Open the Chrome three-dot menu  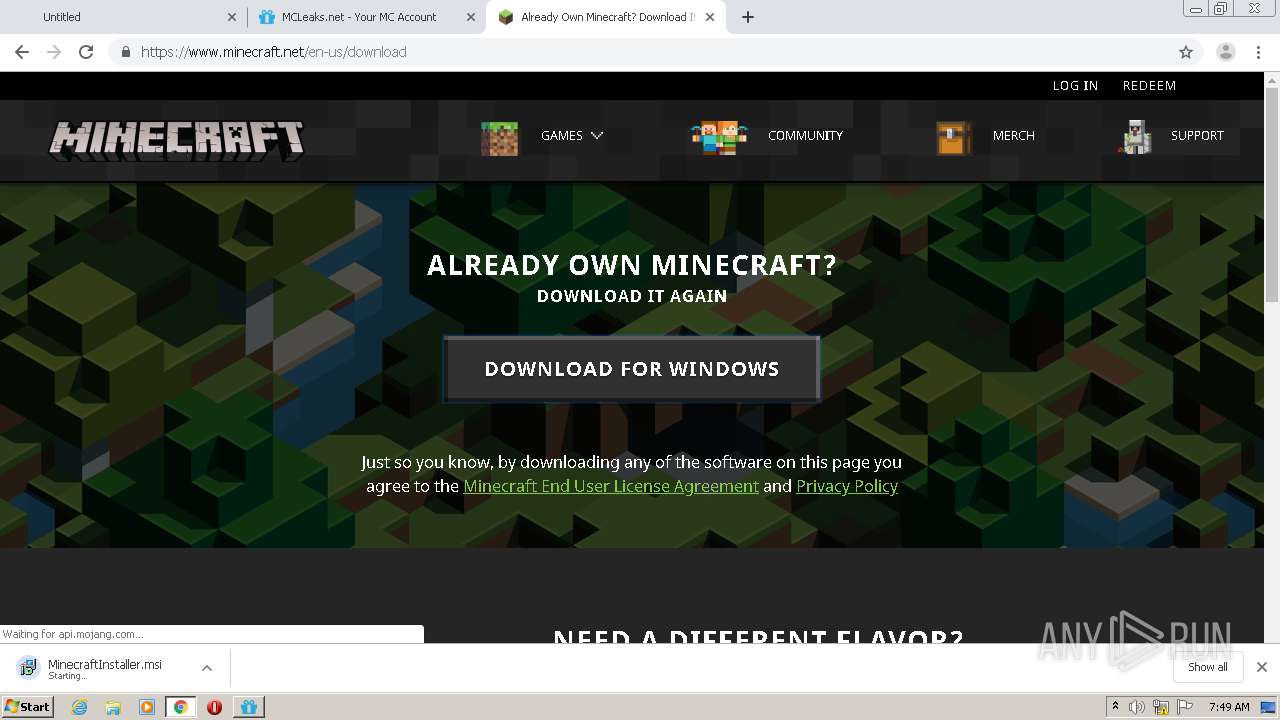tap(1259, 52)
